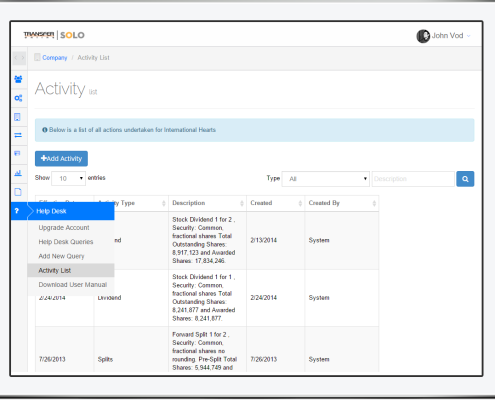
Task: Open the Show entries count dropdown
Action: tap(68, 178)
